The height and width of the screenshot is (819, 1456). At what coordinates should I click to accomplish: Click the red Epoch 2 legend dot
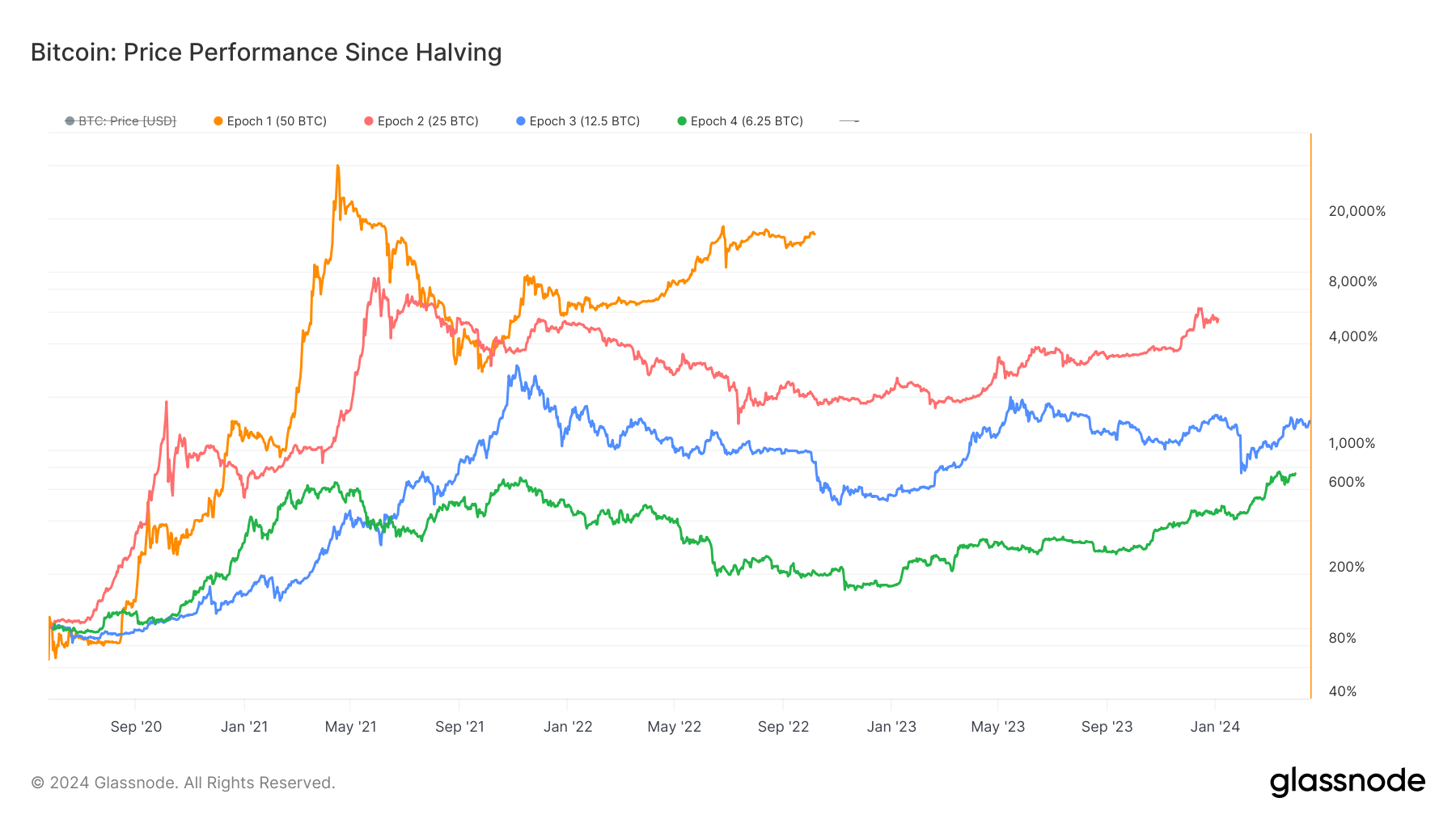pos(369,121)
